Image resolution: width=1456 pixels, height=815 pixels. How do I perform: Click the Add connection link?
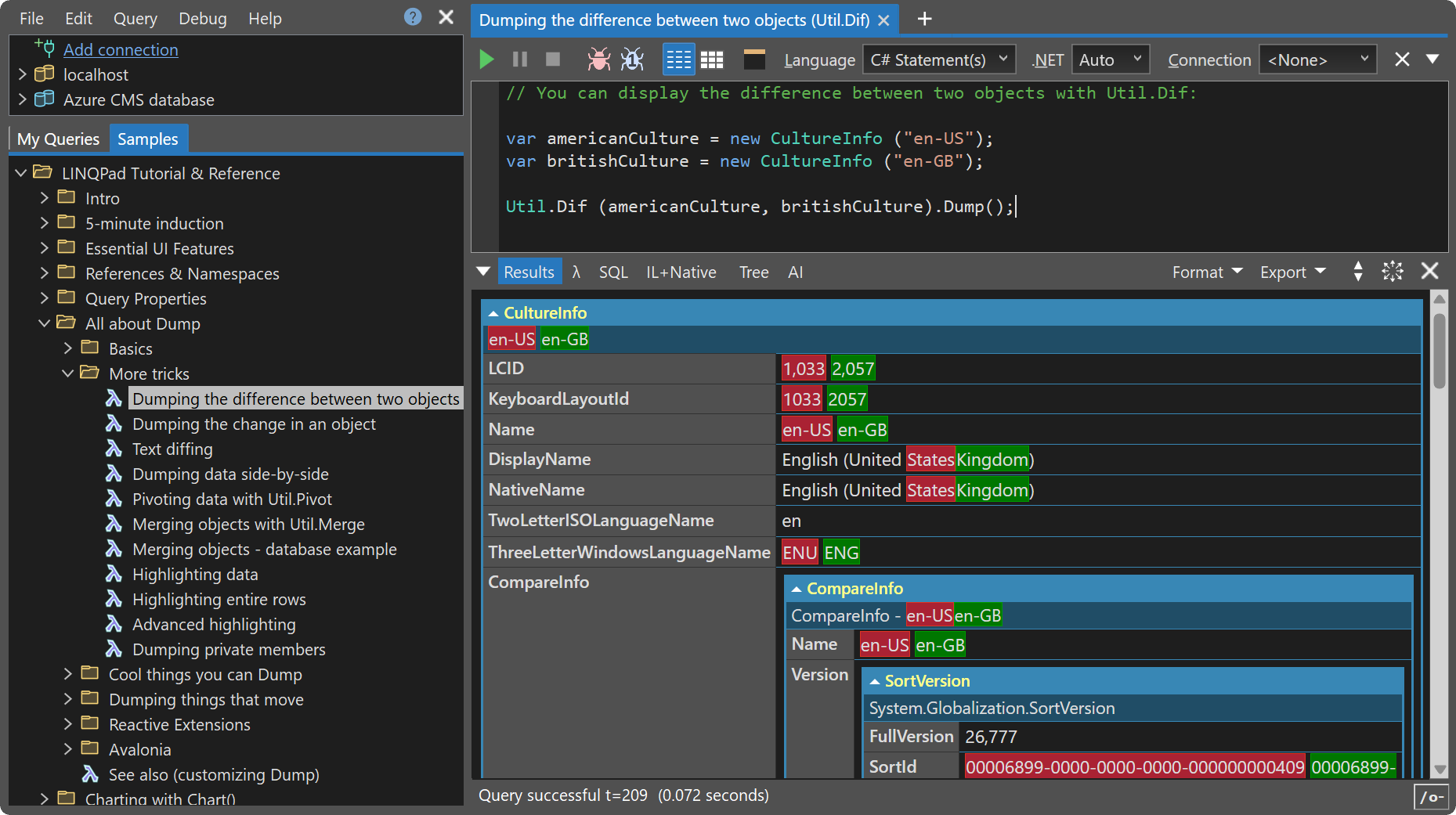click(x=121, y=49)
